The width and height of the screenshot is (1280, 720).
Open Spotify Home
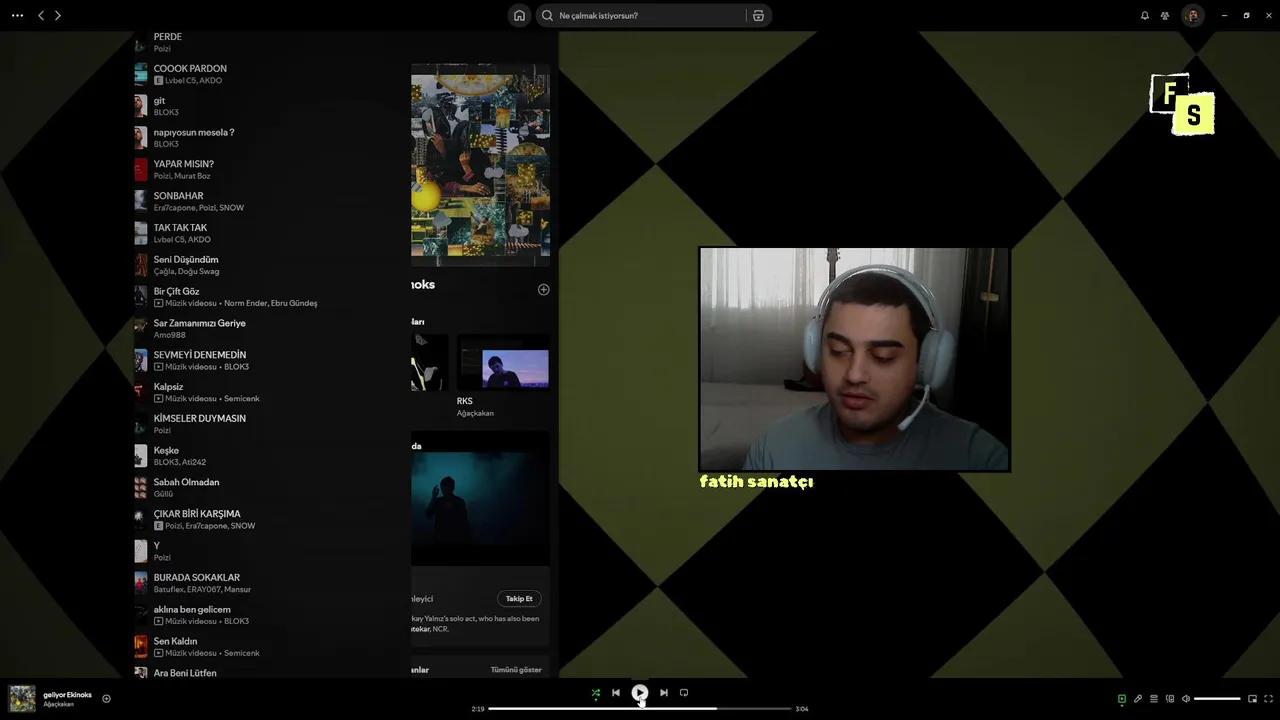(519, 15)
